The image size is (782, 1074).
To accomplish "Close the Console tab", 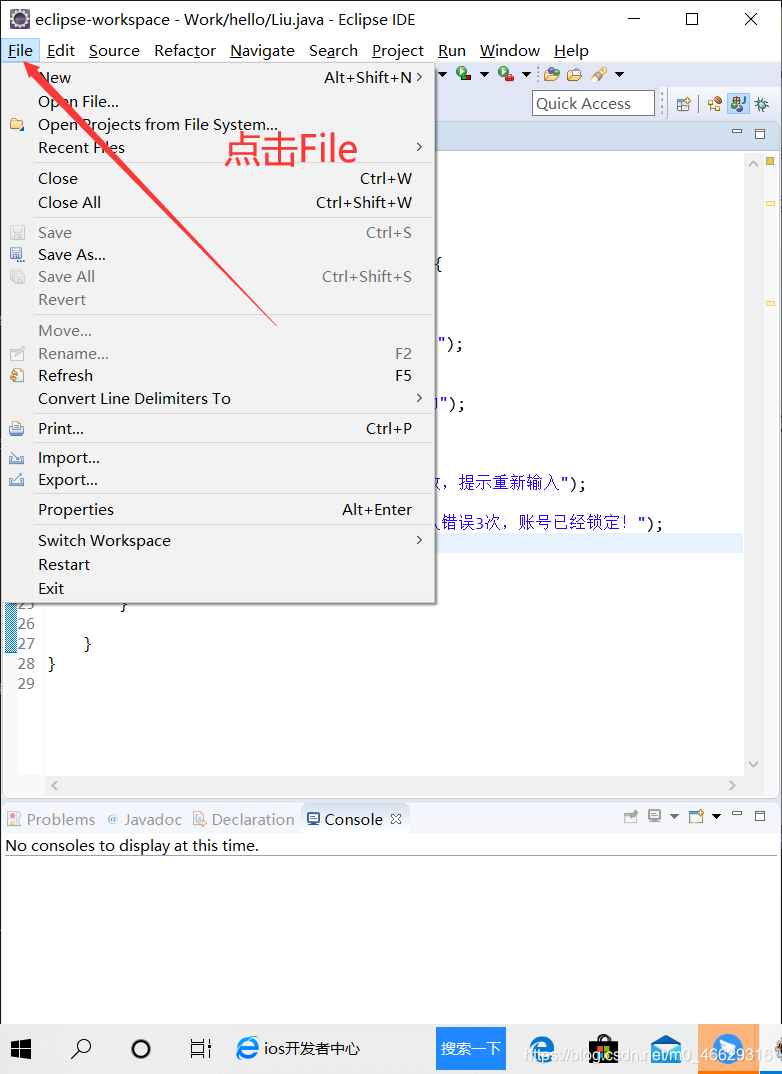I will click(x=396, y=819).
